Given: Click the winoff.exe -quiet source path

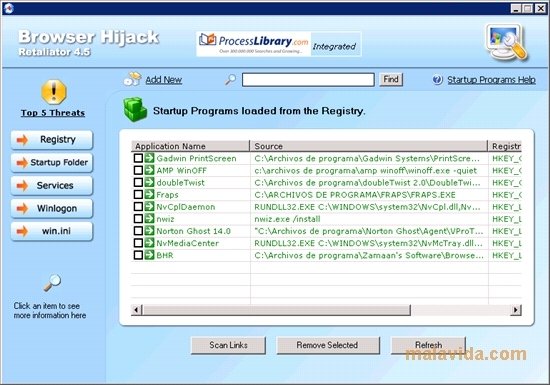Looking at the screenshot, I should (x=365, y=170).
